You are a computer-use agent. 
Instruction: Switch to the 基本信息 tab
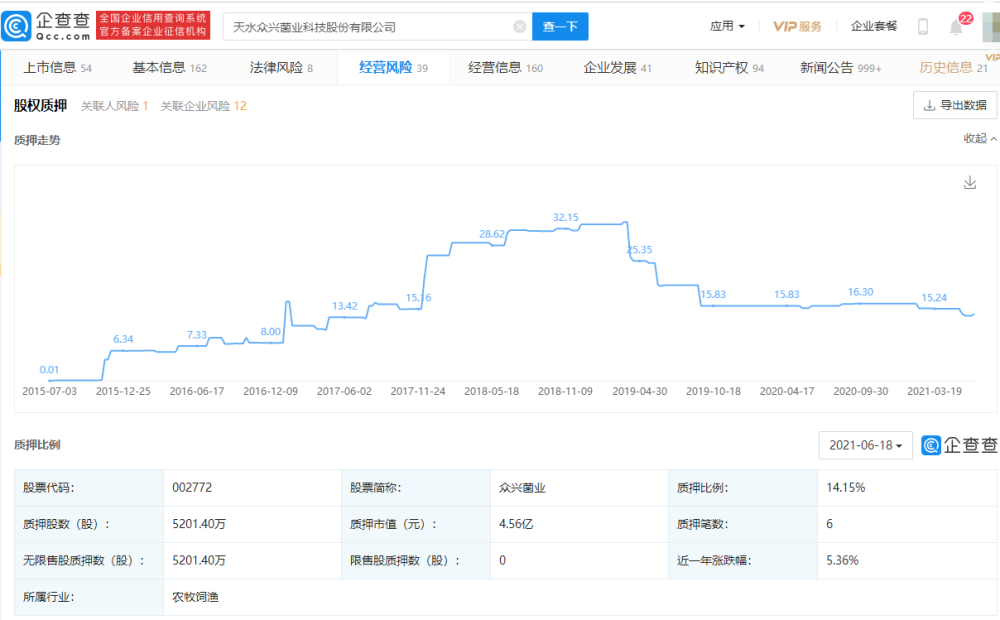[x=169, y=68]
